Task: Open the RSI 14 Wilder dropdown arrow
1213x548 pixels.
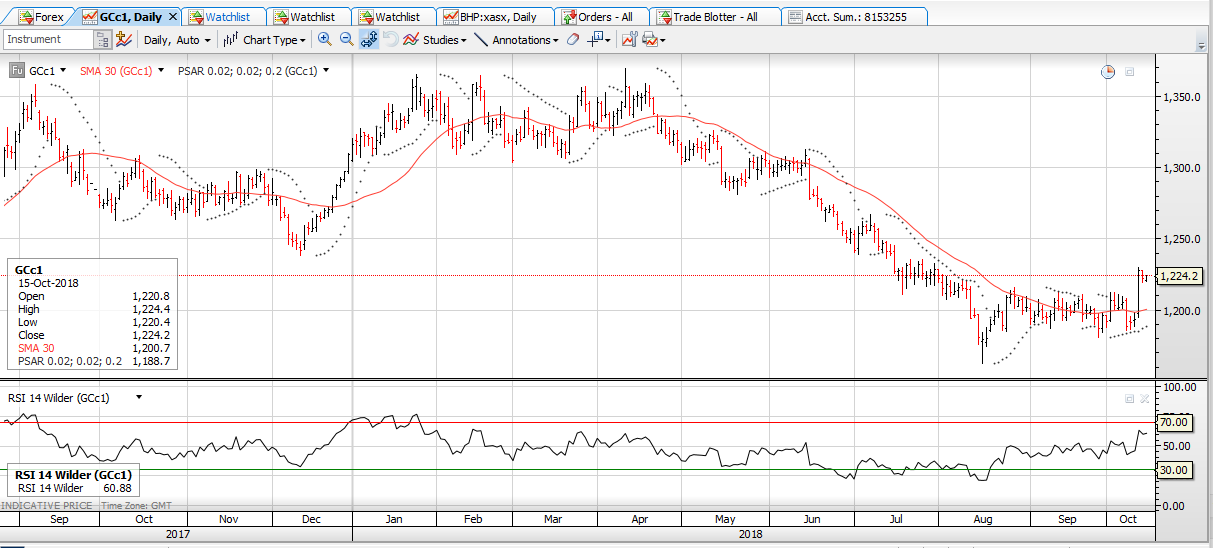Action: 138,397
